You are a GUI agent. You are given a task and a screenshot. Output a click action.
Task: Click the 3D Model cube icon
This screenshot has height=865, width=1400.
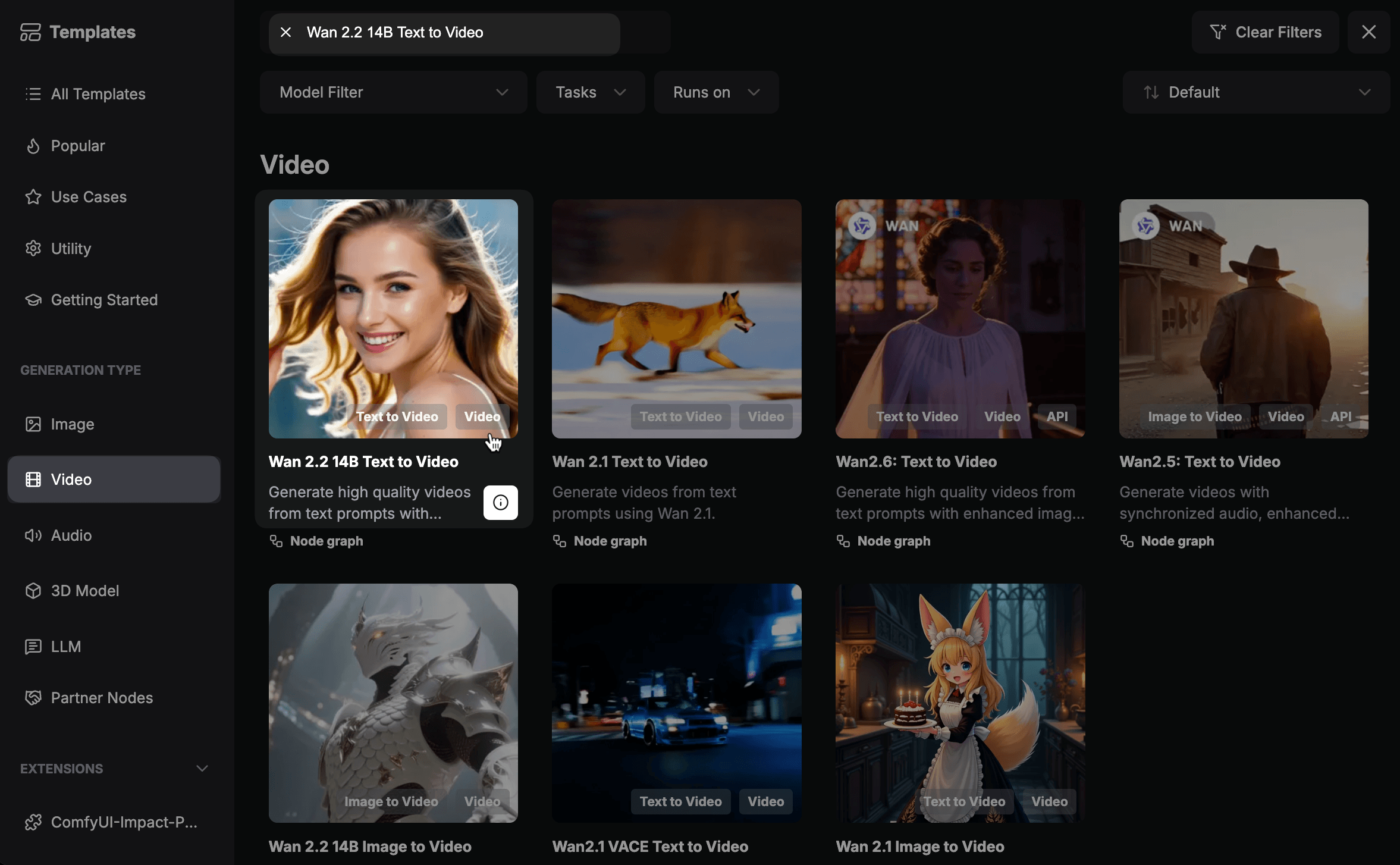(33, 591)
